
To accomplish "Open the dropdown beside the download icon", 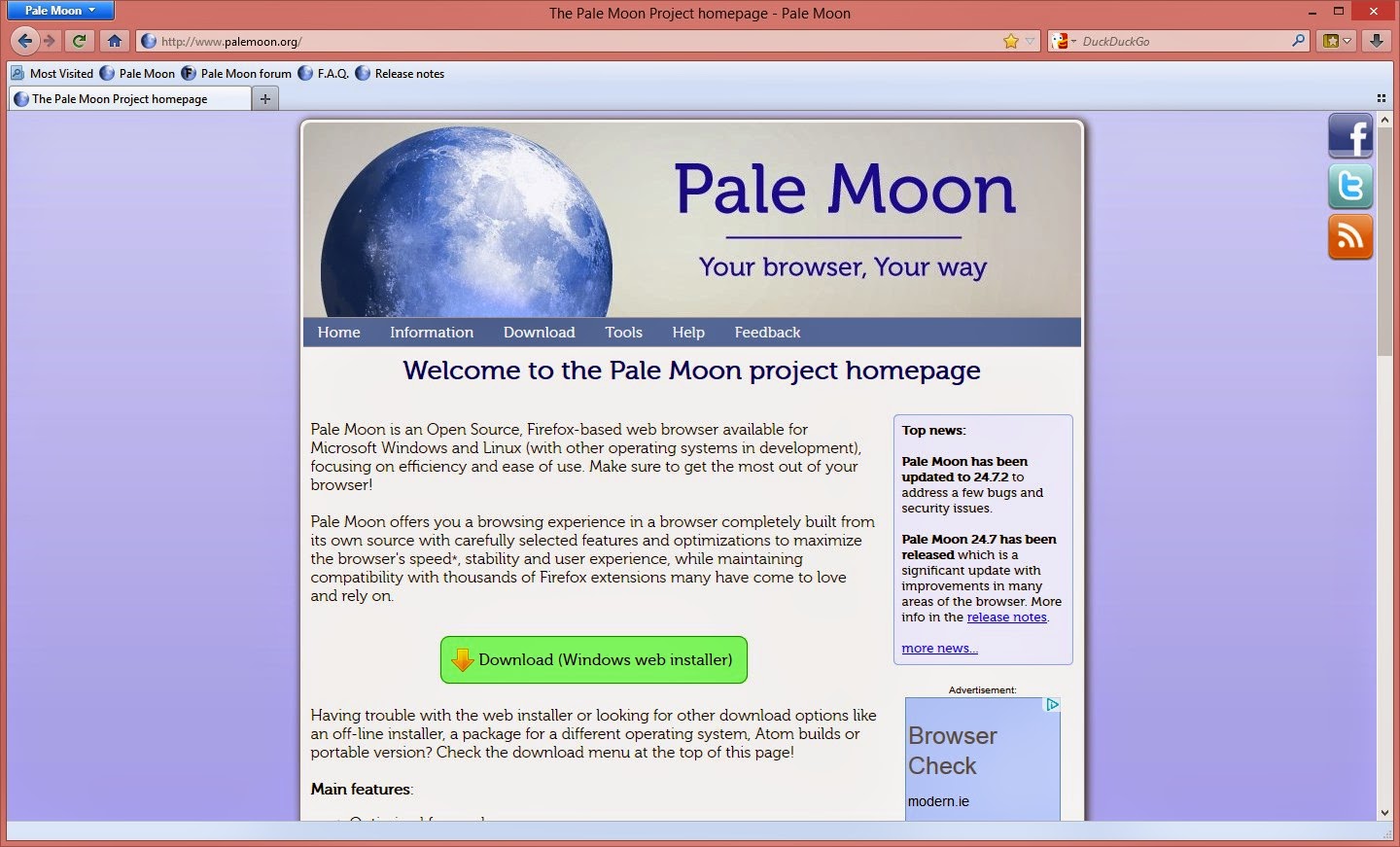I will point(1345,41).
